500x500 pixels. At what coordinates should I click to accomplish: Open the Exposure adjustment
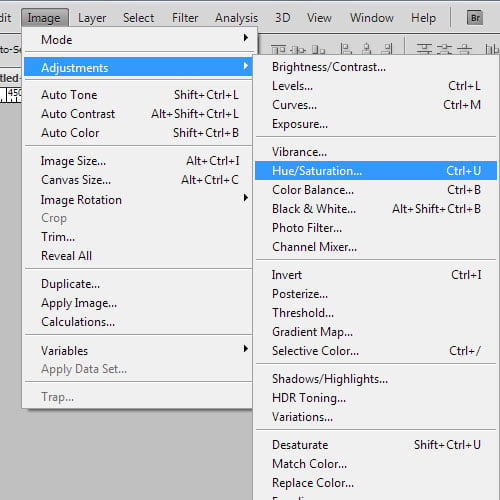point(376,124)
